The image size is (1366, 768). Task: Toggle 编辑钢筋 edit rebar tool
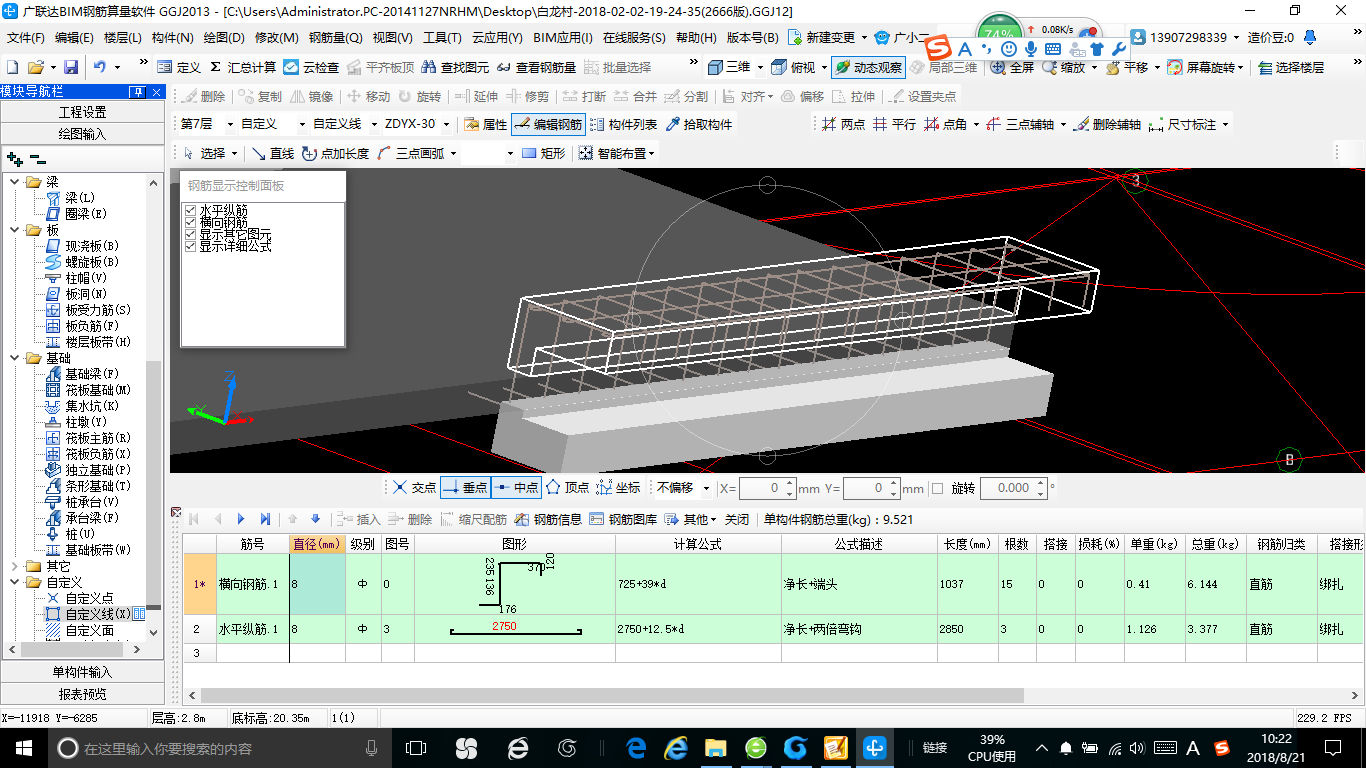point(547,124)
